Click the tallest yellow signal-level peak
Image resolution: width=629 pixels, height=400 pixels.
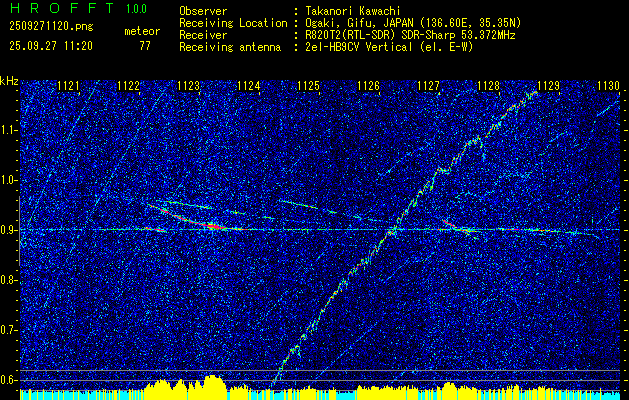tap(214, 387)
